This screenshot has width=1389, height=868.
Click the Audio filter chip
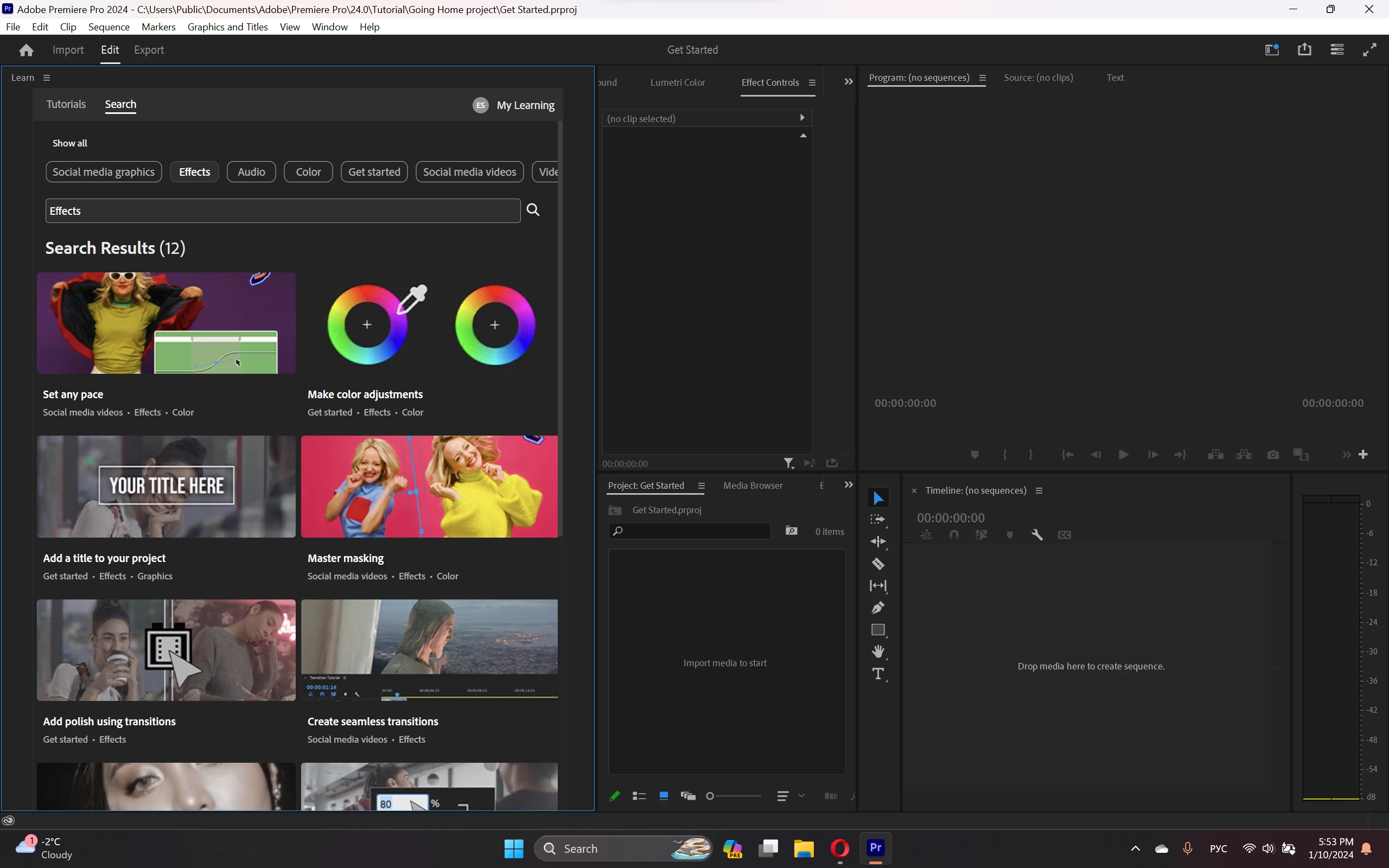(251, 171)
